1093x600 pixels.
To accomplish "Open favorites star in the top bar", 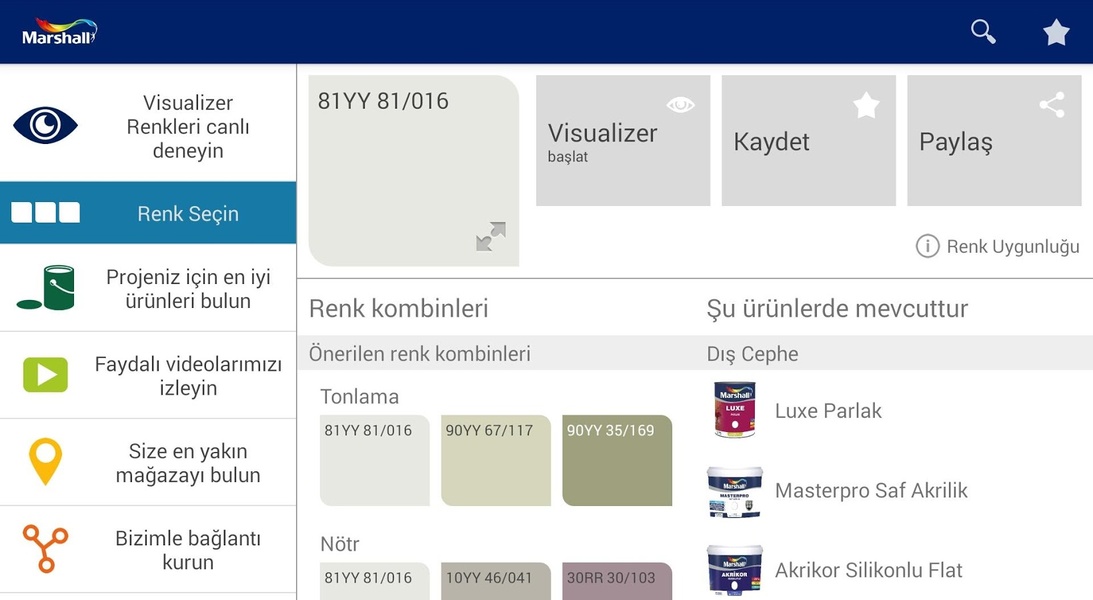I will (x=1056, y=32).
